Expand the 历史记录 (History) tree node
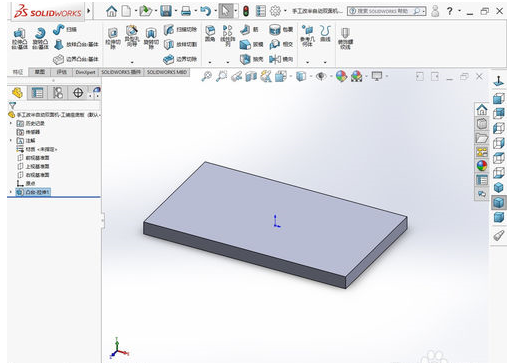 click(11, 123)
